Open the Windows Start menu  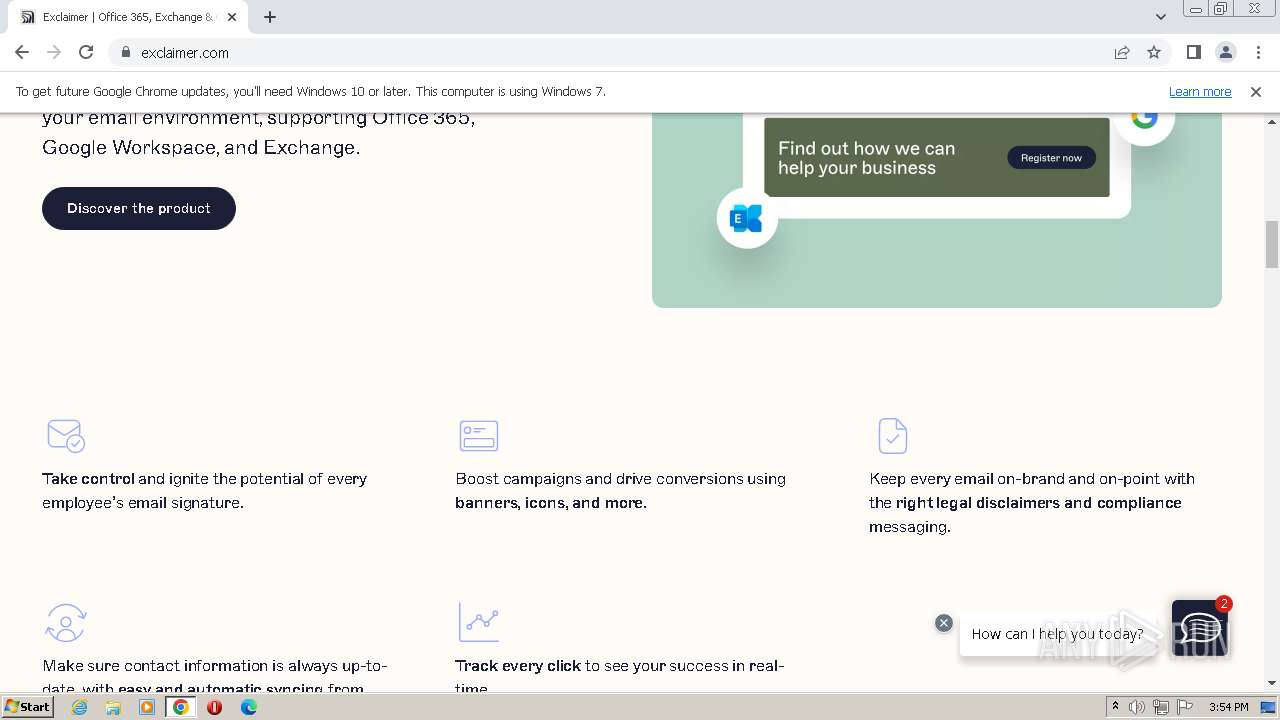coord(28,707)
